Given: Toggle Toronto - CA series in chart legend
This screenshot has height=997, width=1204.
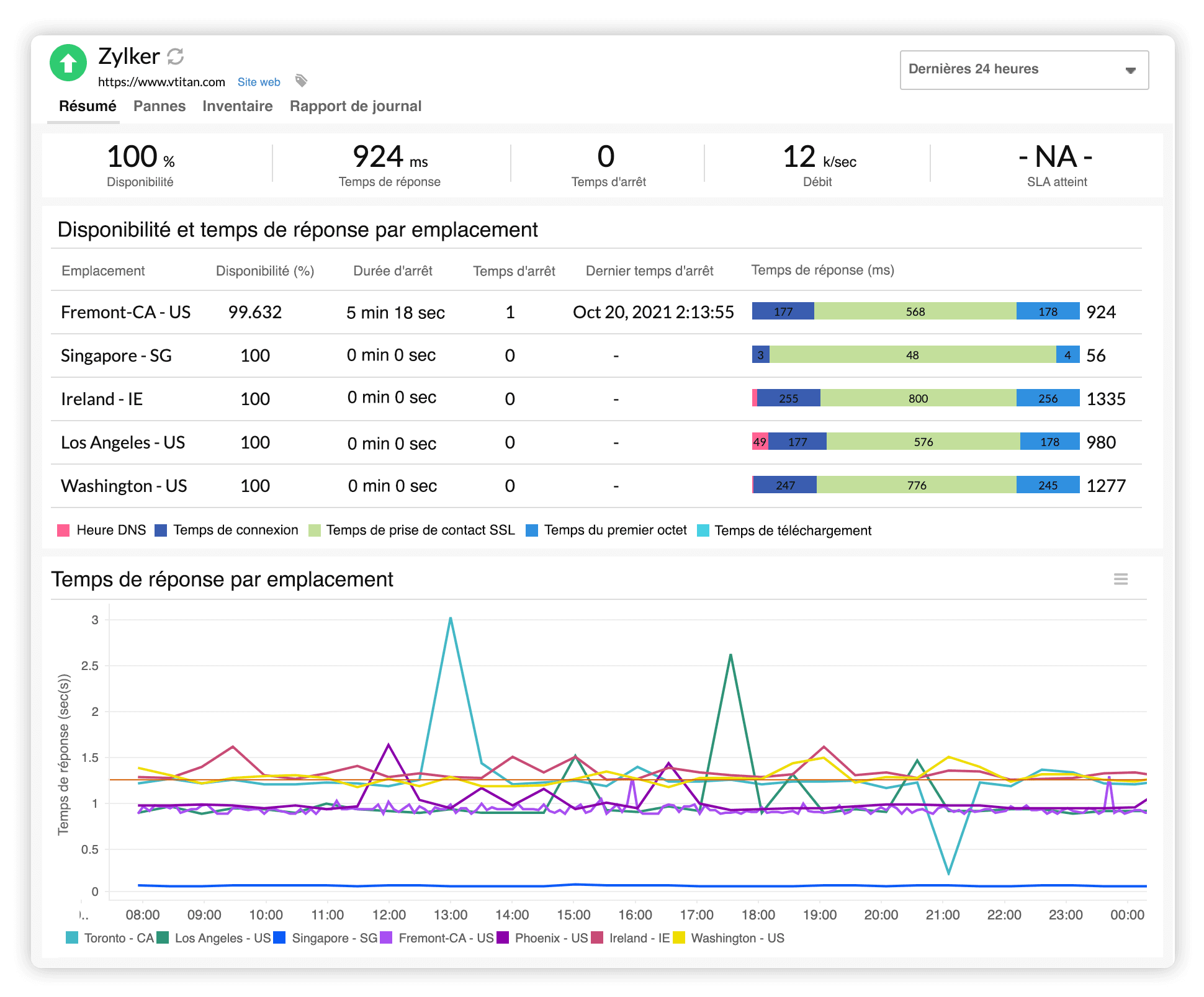Looking at the screenshot, I should tap(110, 938).
